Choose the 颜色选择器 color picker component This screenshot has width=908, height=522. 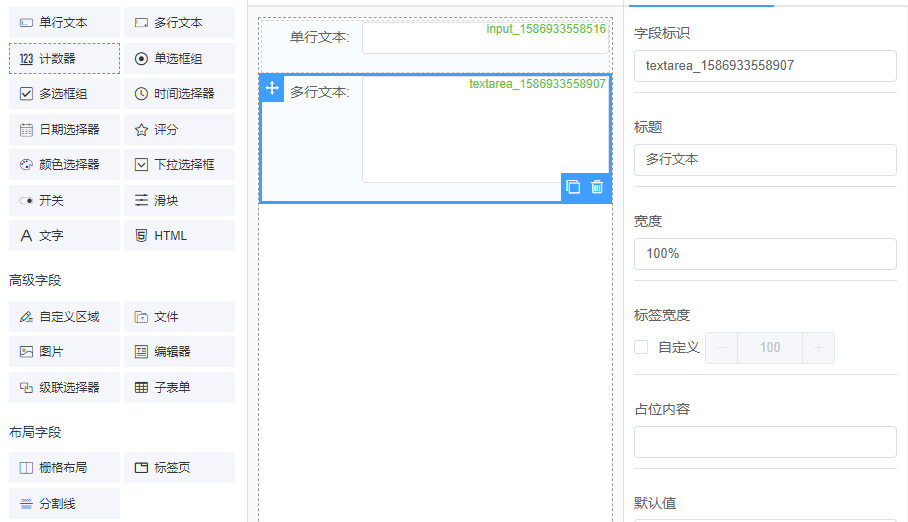[x=64, y=165]
